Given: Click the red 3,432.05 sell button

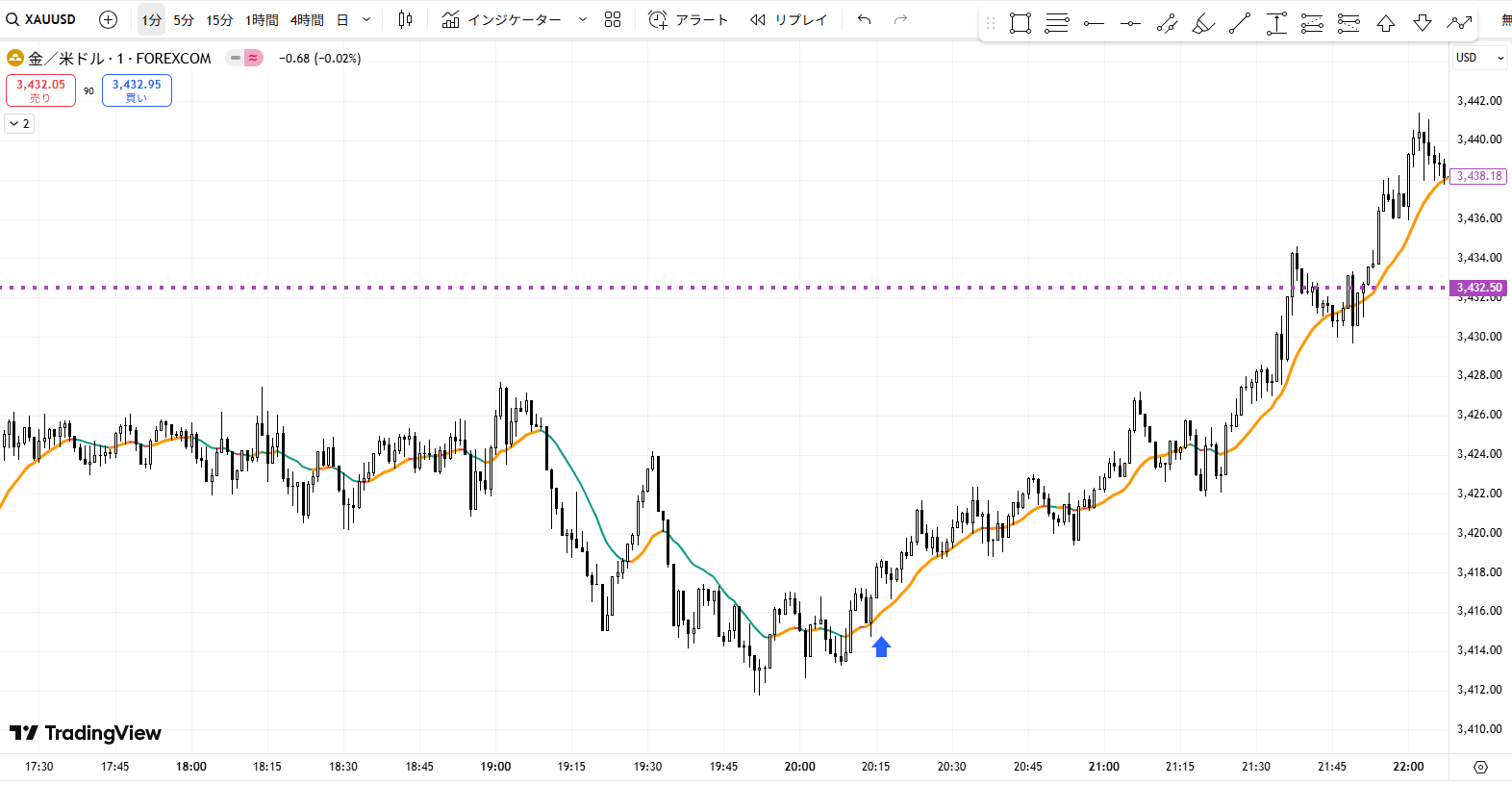Looking at the screenshot, I should coord(40,90).
